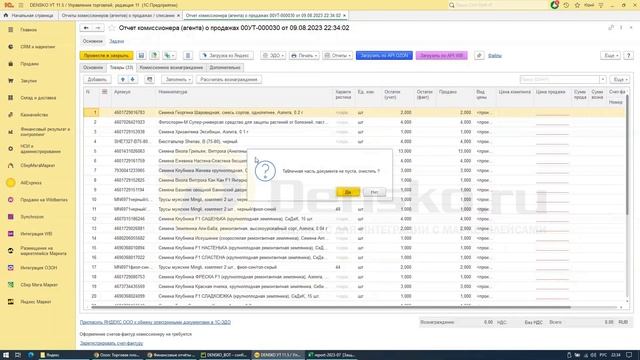This screenshot has width=640, height=360.
Task: Open the 1C main menu hamburger icon
Action: (21, 5)
